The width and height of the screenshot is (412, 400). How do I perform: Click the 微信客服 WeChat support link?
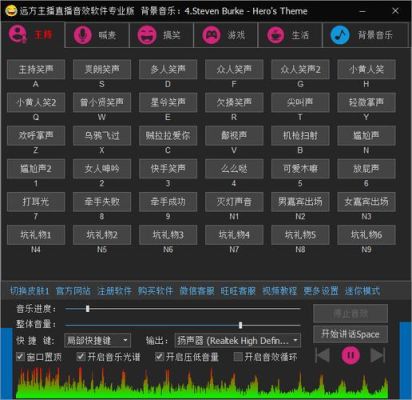coord(197,291)
